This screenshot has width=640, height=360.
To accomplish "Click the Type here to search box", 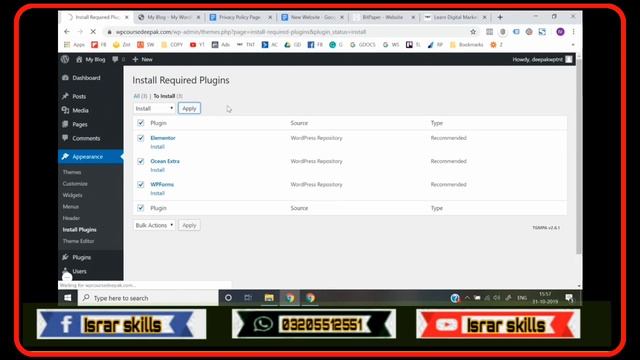I will (x=148, y=298).
